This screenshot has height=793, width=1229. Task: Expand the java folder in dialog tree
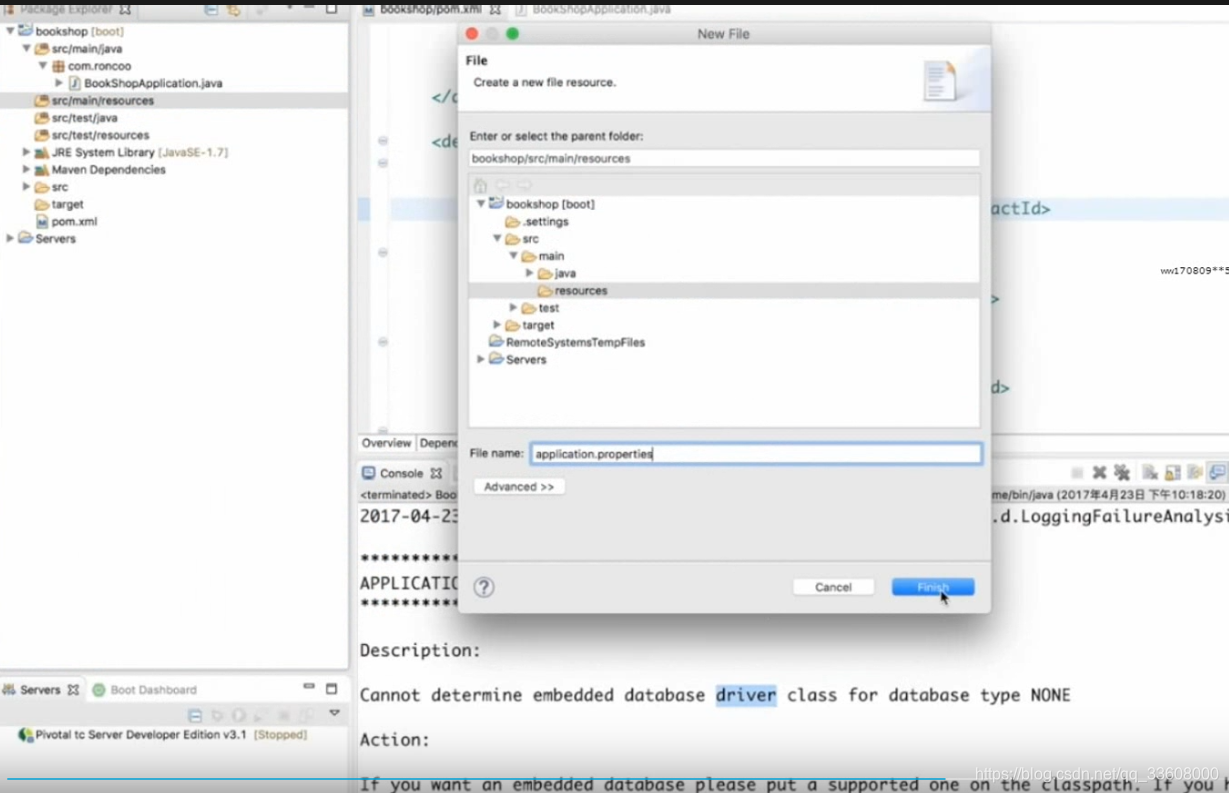[x=529, y=273]
